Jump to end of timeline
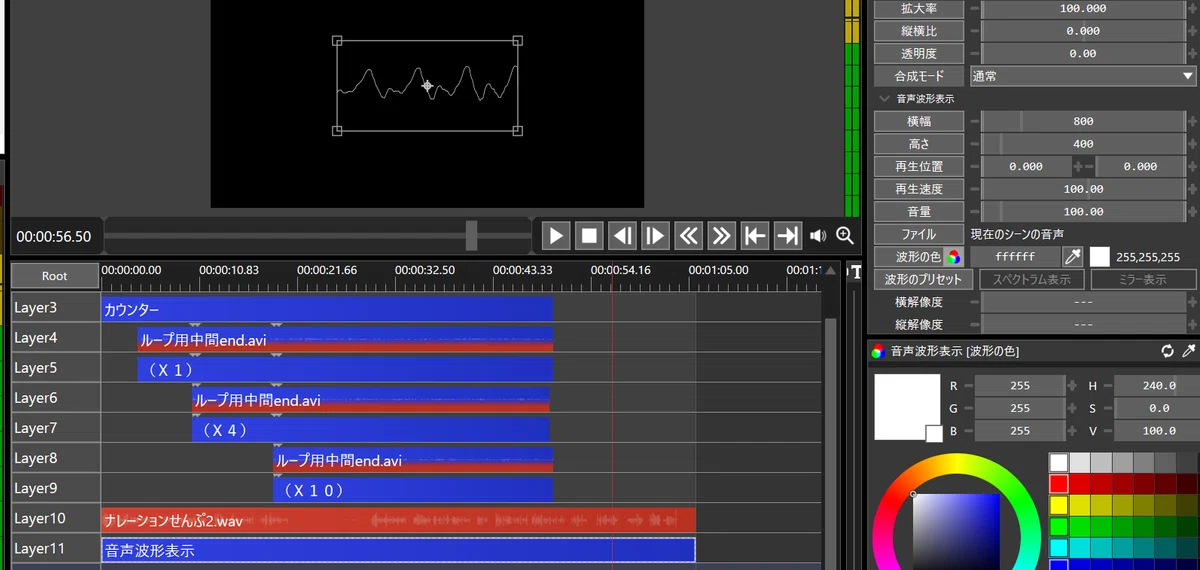The width and height of the screenshot is (1200, 570). (787, 236)
